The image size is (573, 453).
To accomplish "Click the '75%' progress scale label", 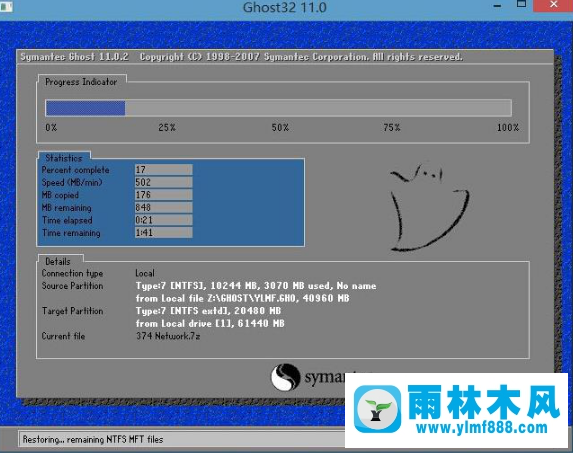I will click(x=392, y=127).
